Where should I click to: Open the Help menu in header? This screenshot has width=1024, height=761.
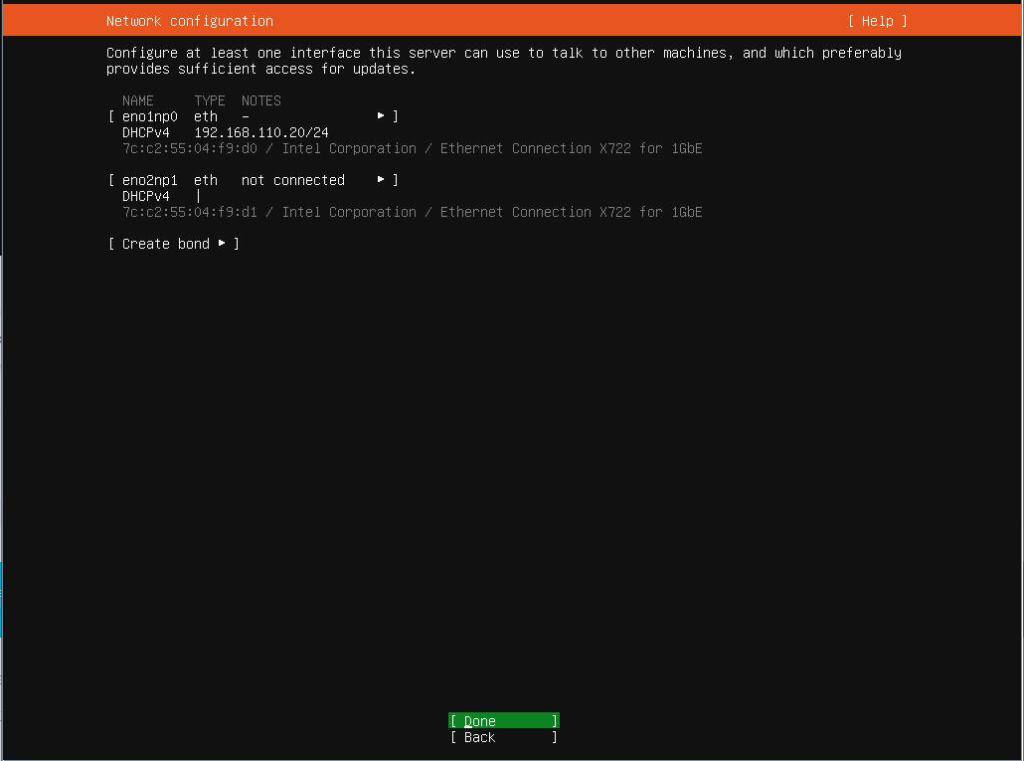877,21
